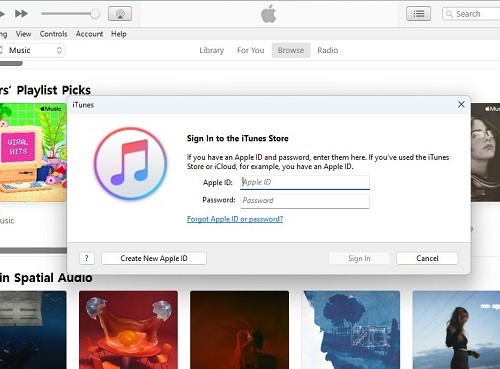Open the AirPlay output button

[x=120, y=14]
